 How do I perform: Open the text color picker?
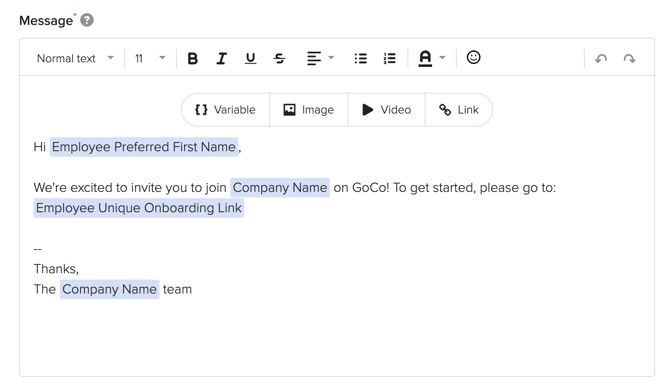pyautogui.click(x=432, y=58)
